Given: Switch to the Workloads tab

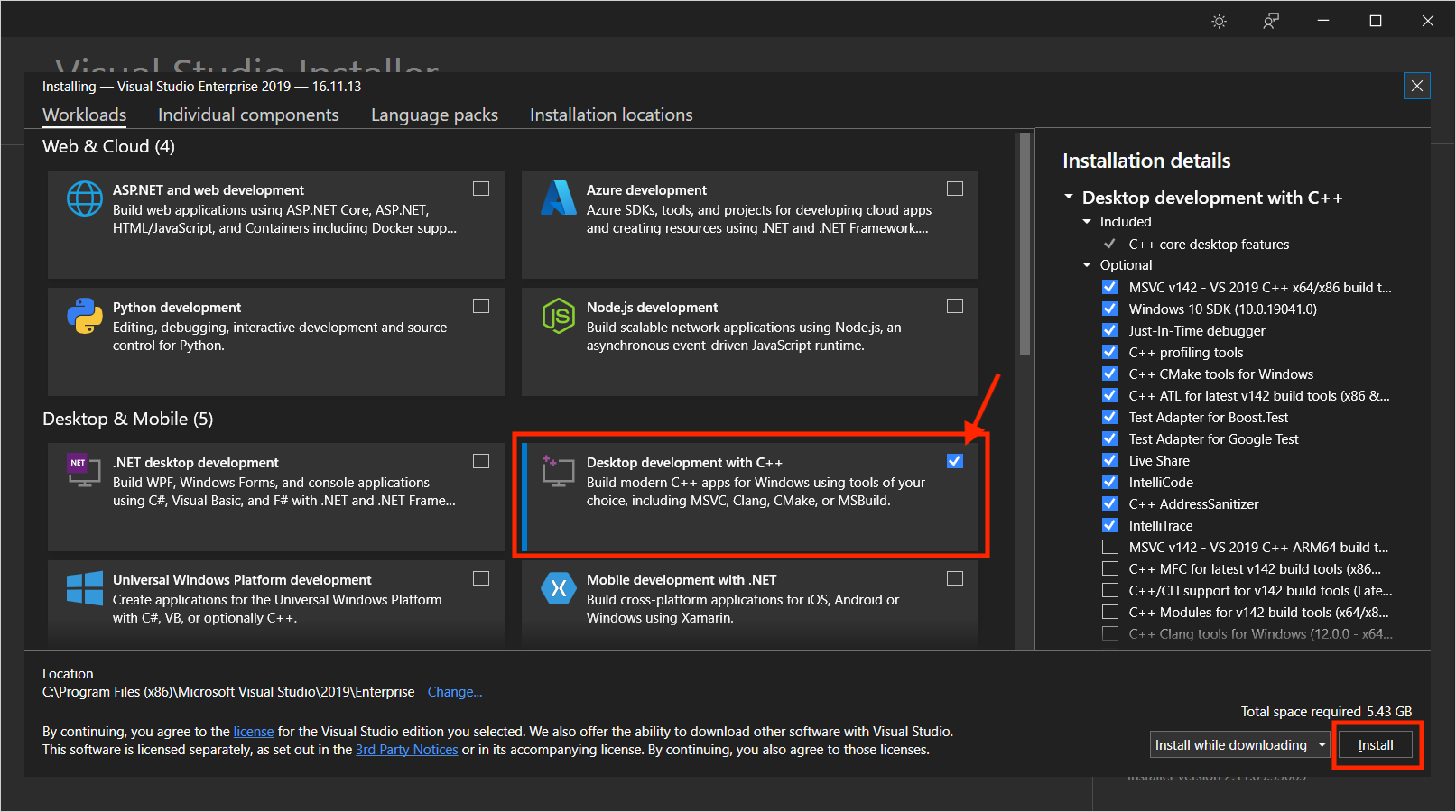Looking at the screenshot, I should [85, 115].
